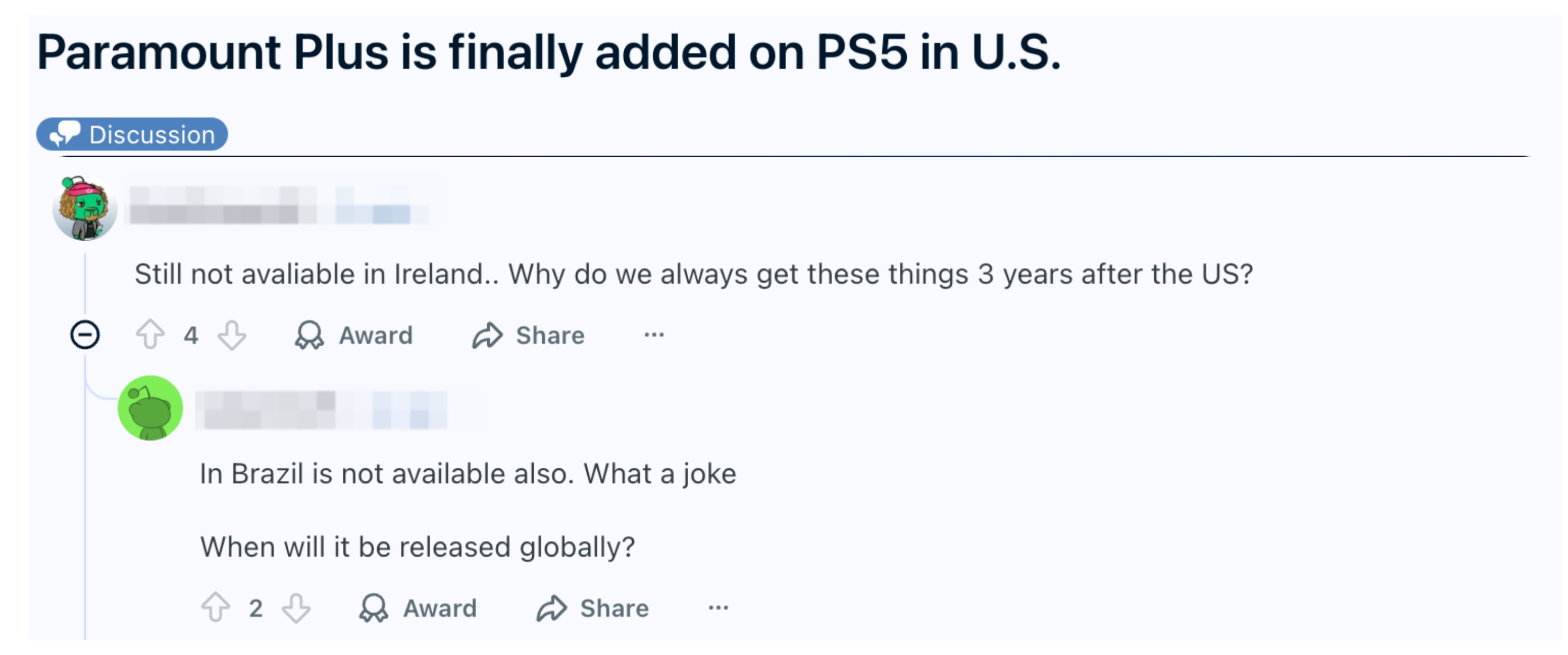Share the Brazil reply
Screen dimensions: 1568x655
[x=592, y=607]
